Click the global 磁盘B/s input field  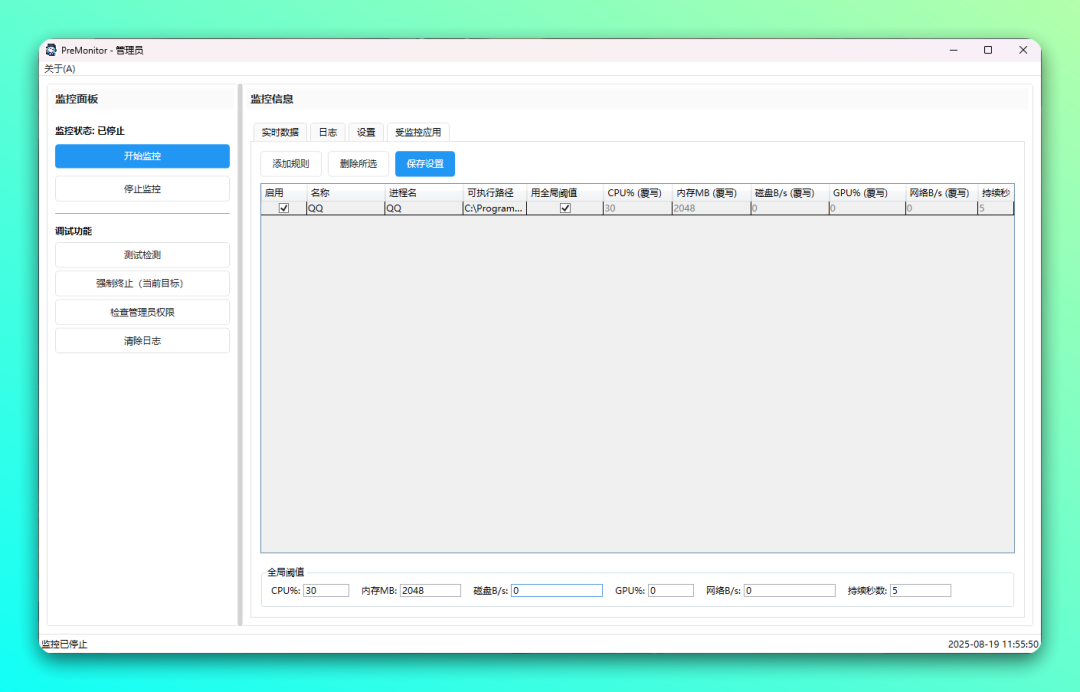(557, 591)
